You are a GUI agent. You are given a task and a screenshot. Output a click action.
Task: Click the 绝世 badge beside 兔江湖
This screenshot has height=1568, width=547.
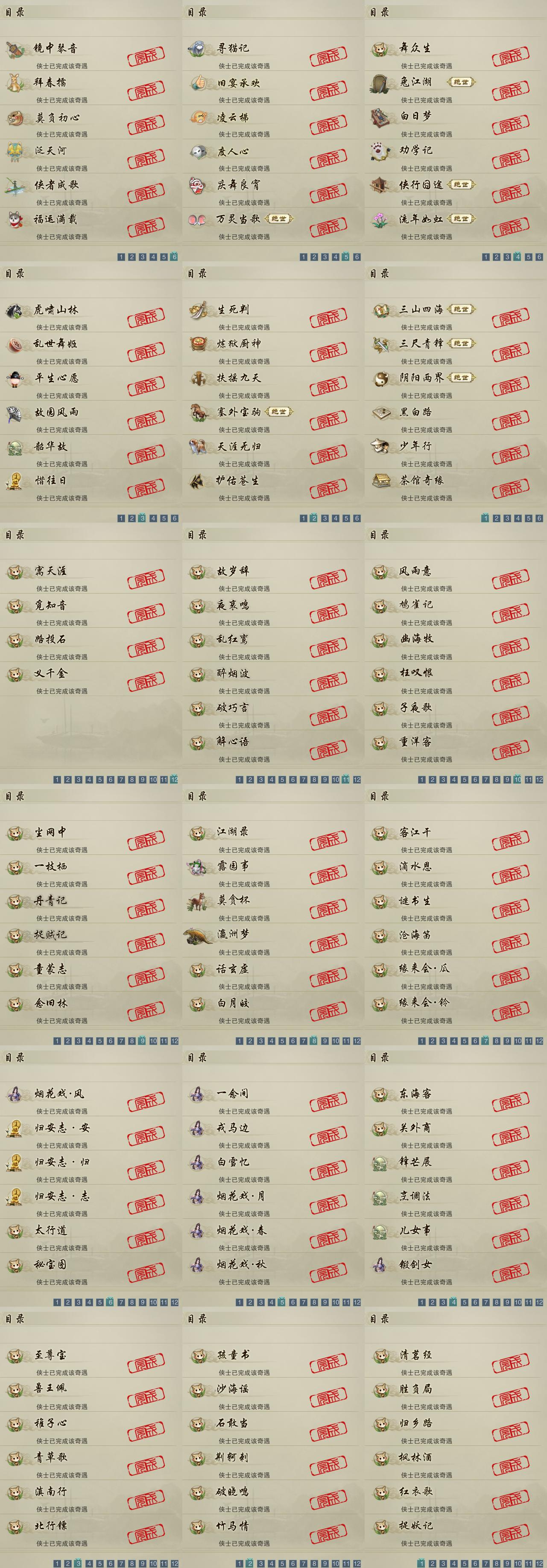[461, 82]
